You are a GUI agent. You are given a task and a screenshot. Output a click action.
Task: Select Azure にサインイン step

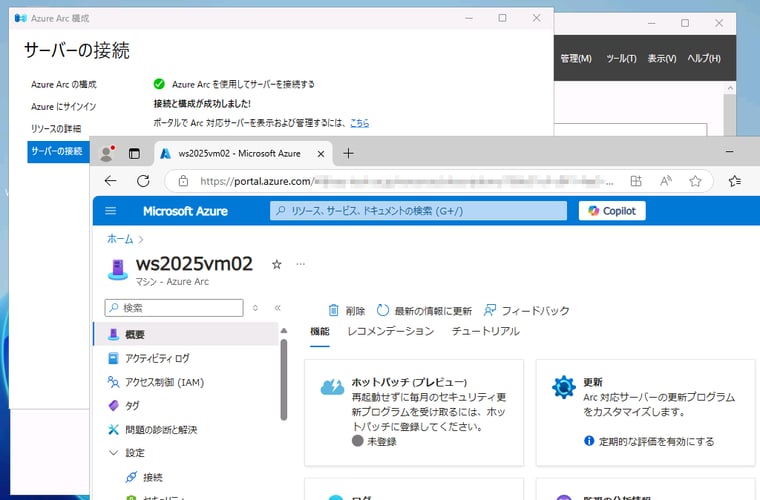pos(63,107)
